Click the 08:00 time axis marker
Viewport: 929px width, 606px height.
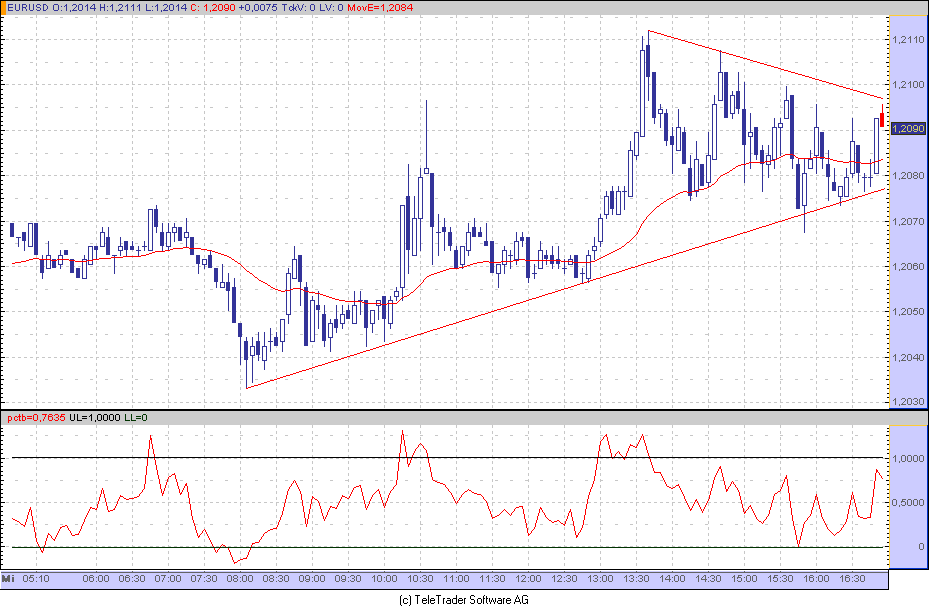pyautogui.click(x=240, y=579)
